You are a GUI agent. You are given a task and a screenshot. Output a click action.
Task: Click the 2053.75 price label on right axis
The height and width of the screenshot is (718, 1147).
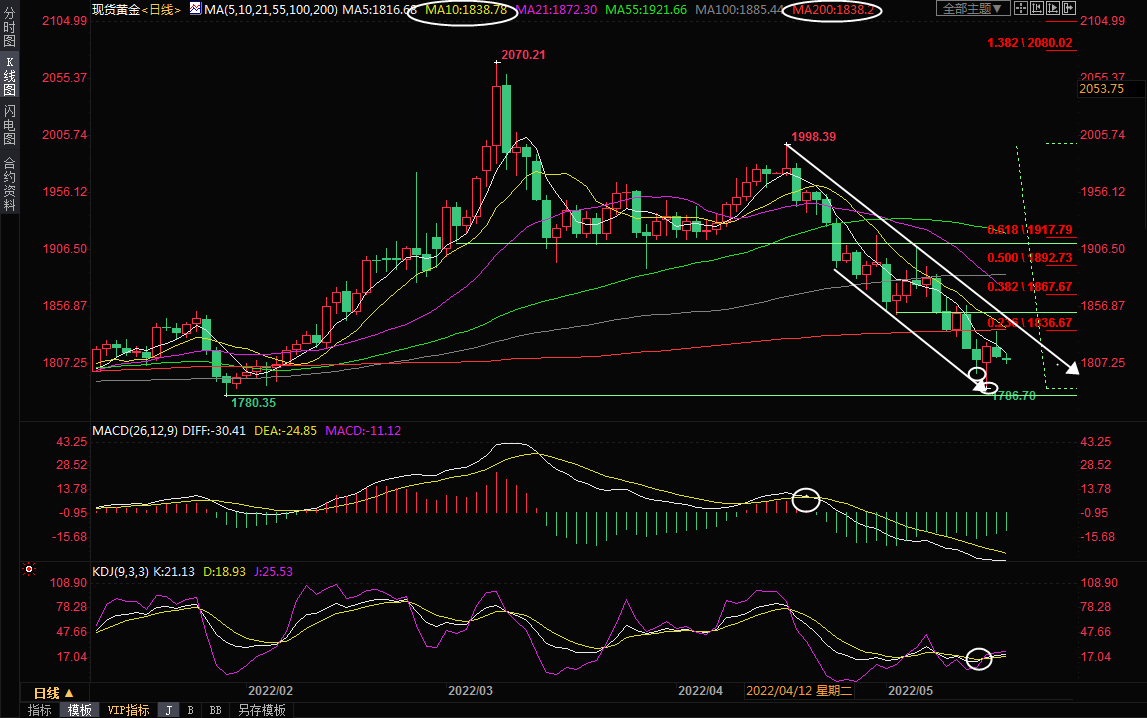[1101, 89]
